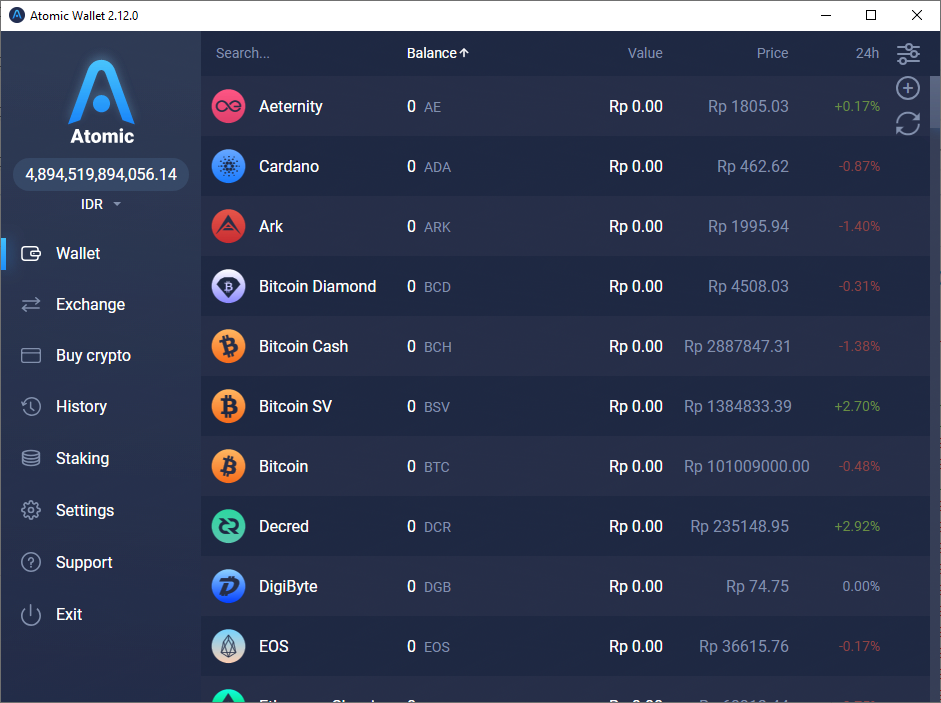This screenshot has width=941, height=703.
Task: Click the Bitcoin Diamond coin icon
Action: [229, 286]
